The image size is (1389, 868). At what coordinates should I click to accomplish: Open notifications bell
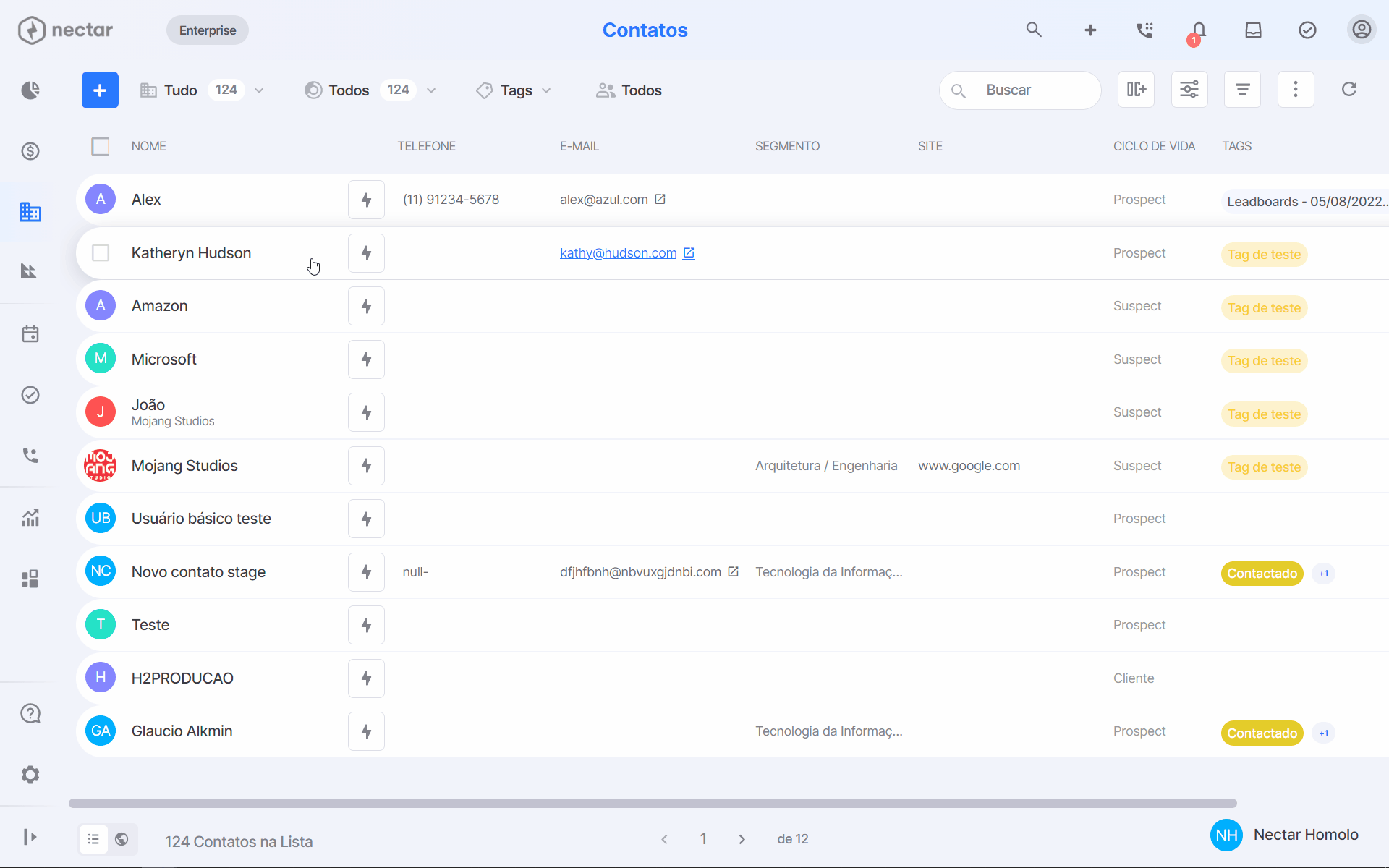pos(1199,30)
